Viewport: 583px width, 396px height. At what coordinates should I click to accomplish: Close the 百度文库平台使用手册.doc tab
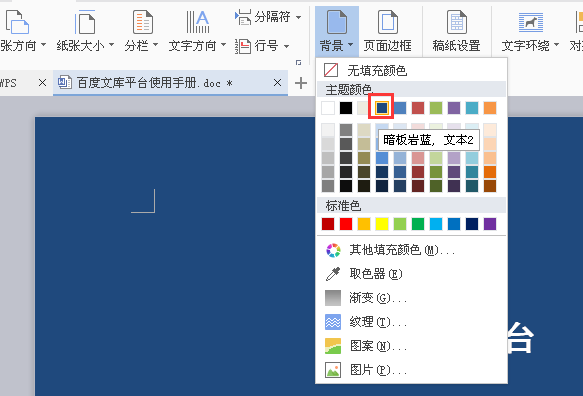277,83
